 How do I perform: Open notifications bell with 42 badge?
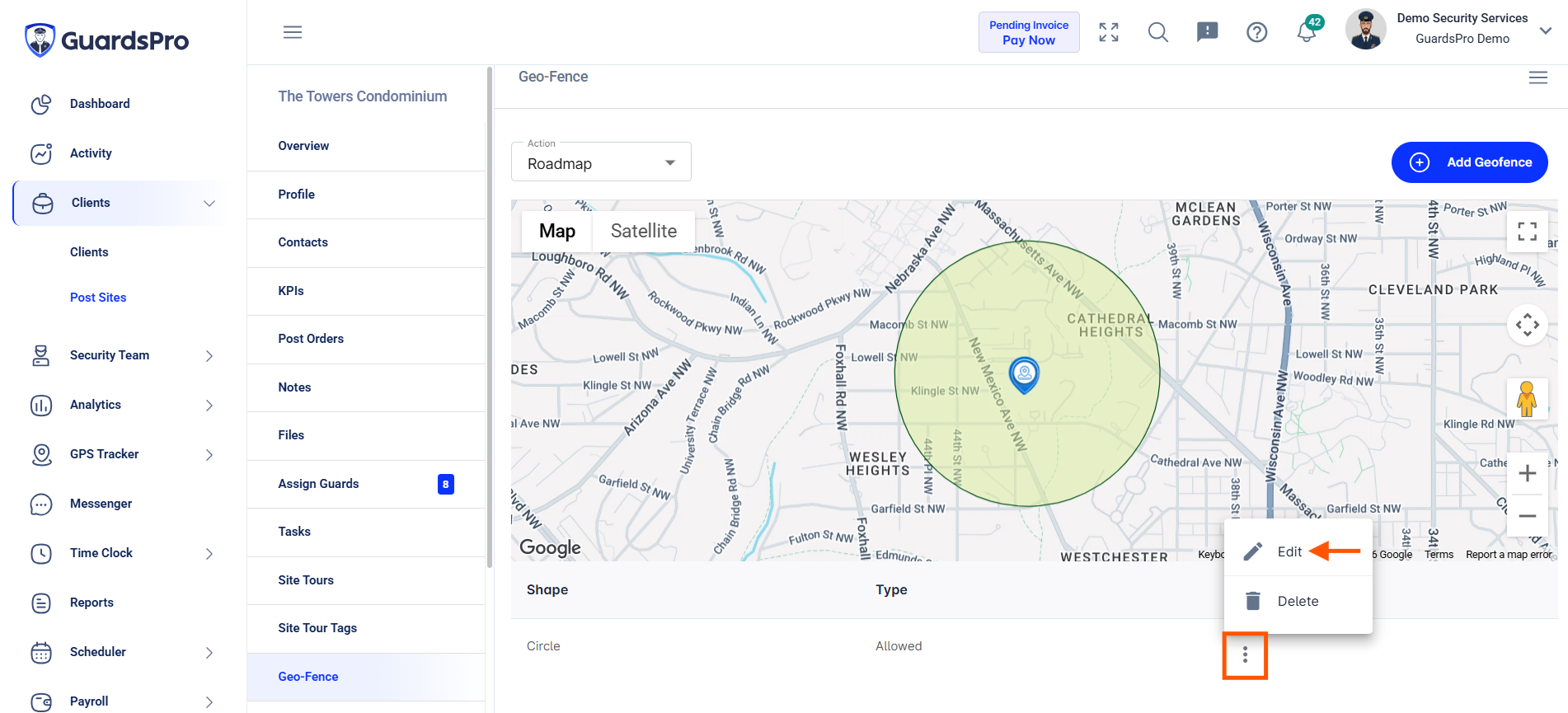1307,31
